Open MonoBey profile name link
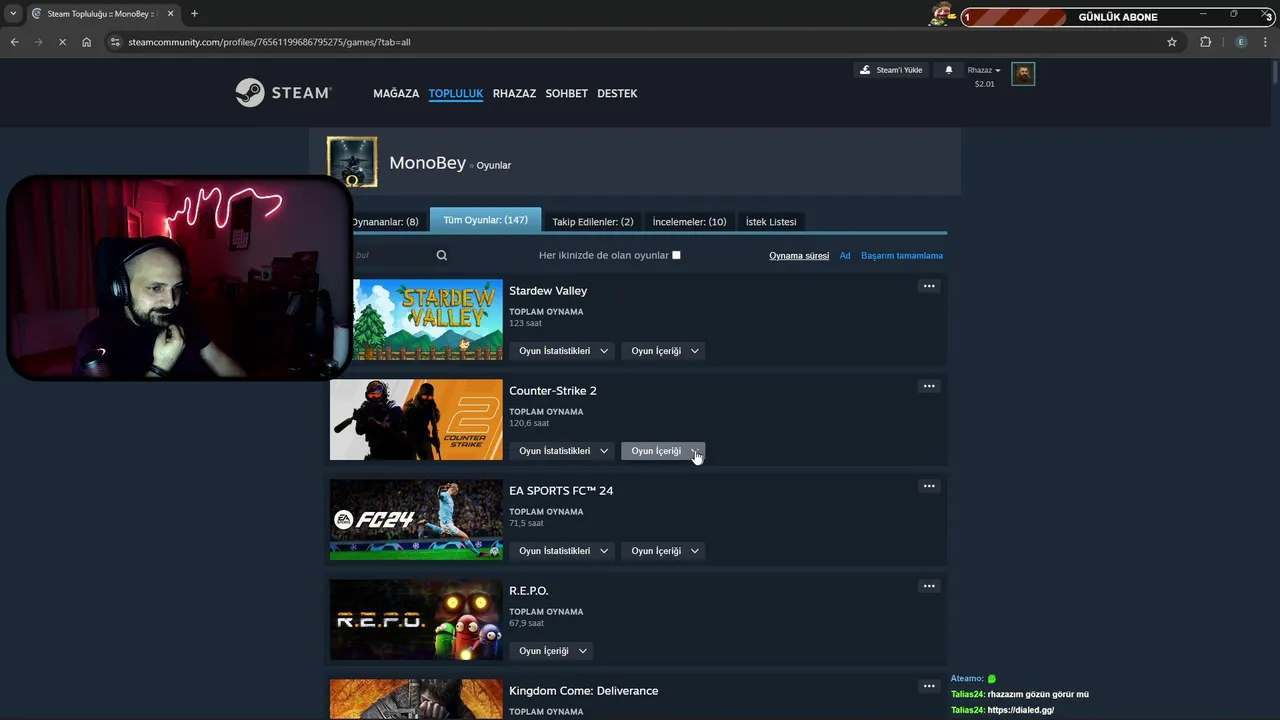Screen dimensions: 1280x720 (427, 163)
